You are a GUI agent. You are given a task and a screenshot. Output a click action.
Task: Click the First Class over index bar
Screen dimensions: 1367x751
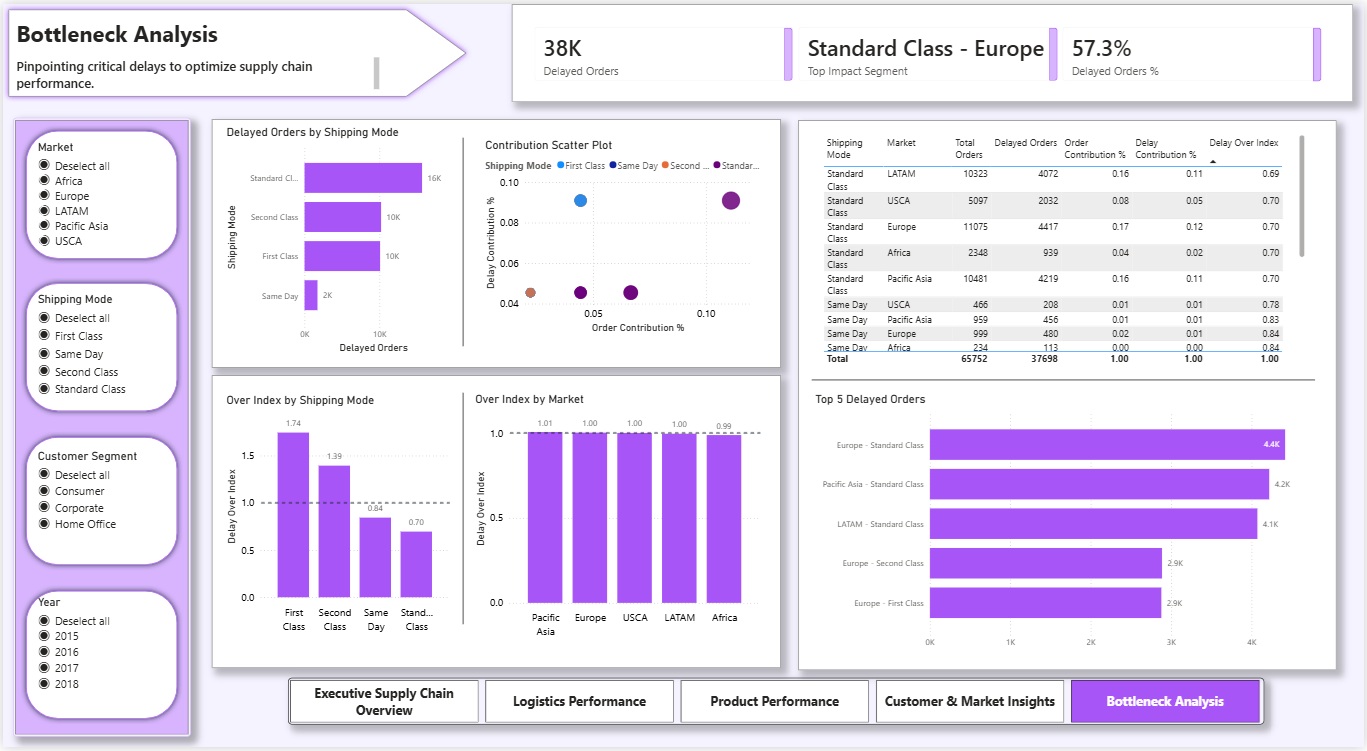pyautogui.click(x=294, y=515)
